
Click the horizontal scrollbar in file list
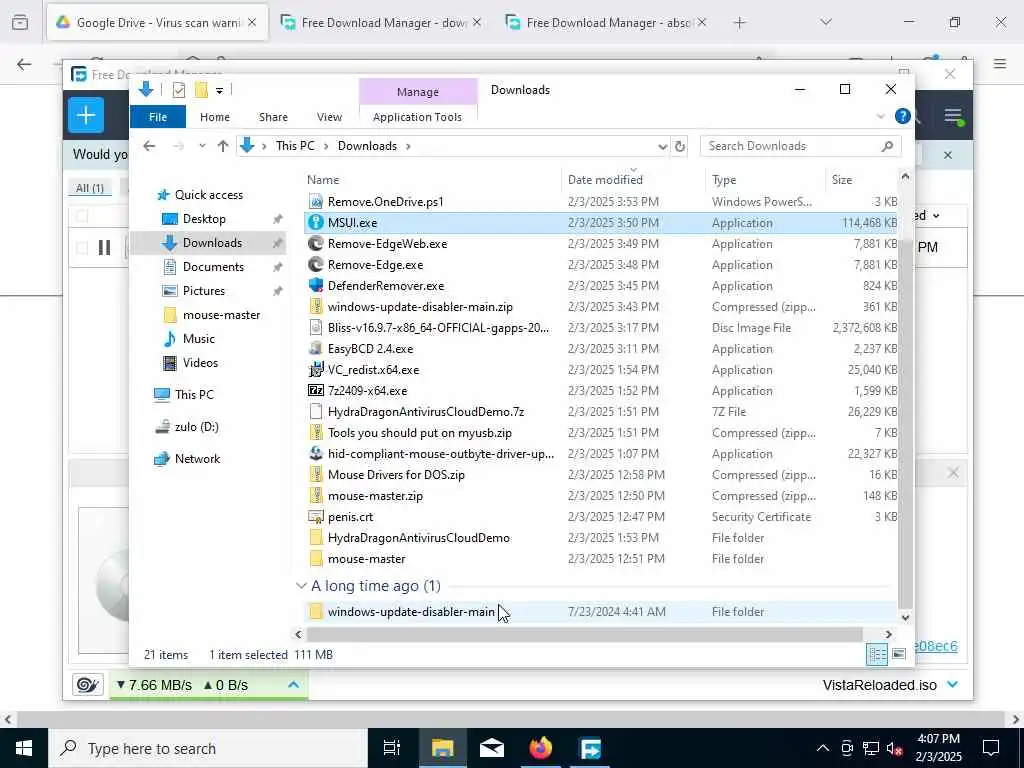click(584, 634)
